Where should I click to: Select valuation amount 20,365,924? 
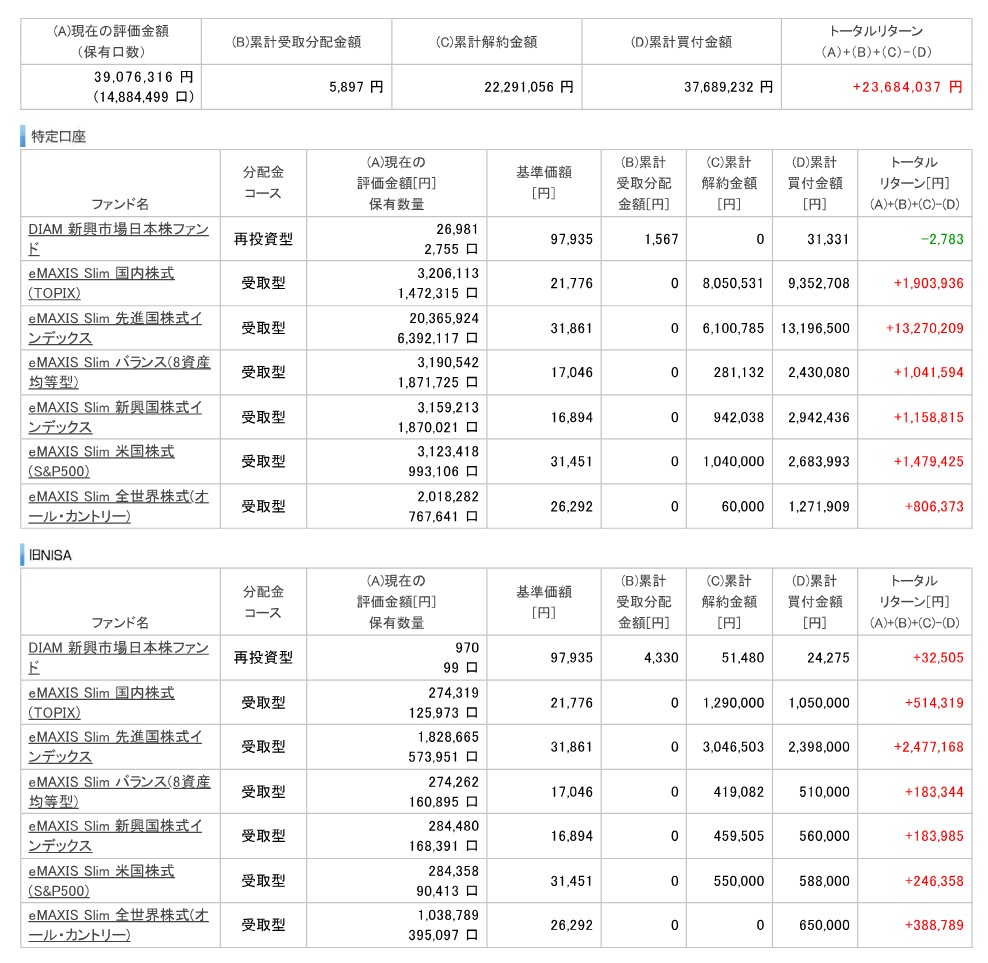pos(444,318)
